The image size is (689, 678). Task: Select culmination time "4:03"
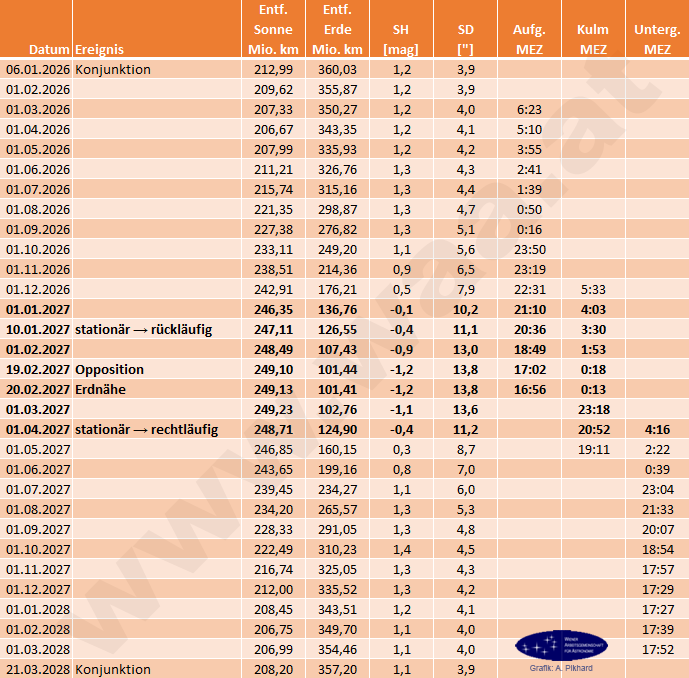[x=593, y=310]
